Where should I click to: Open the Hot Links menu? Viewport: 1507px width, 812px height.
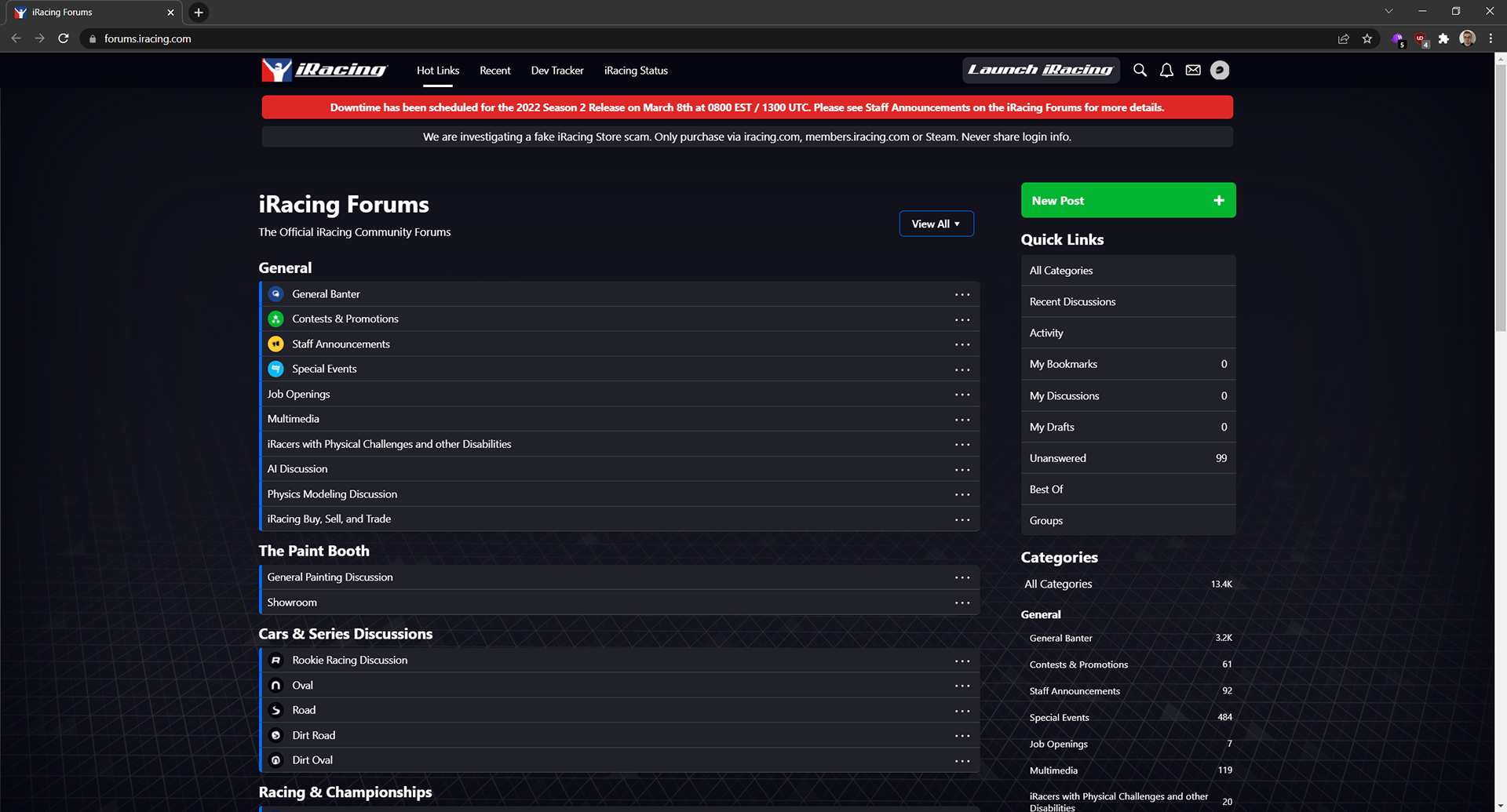click(x=438, y=71)
